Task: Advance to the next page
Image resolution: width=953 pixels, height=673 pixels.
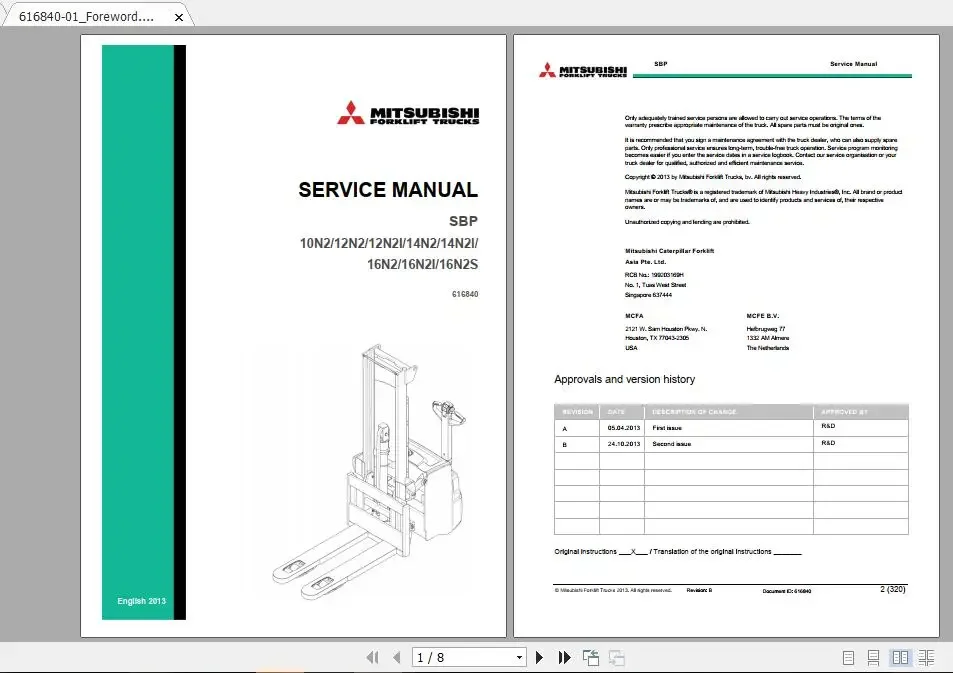Action: [x=539, y=657]
